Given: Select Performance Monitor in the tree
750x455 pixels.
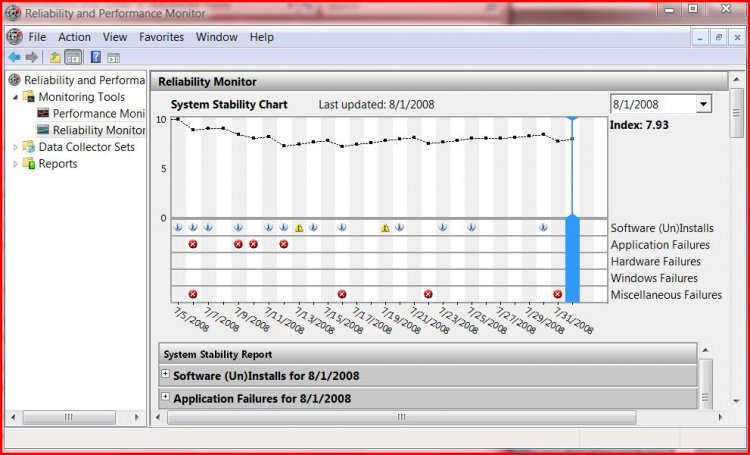Looking at the screenshot, I should tap(99, 113).
